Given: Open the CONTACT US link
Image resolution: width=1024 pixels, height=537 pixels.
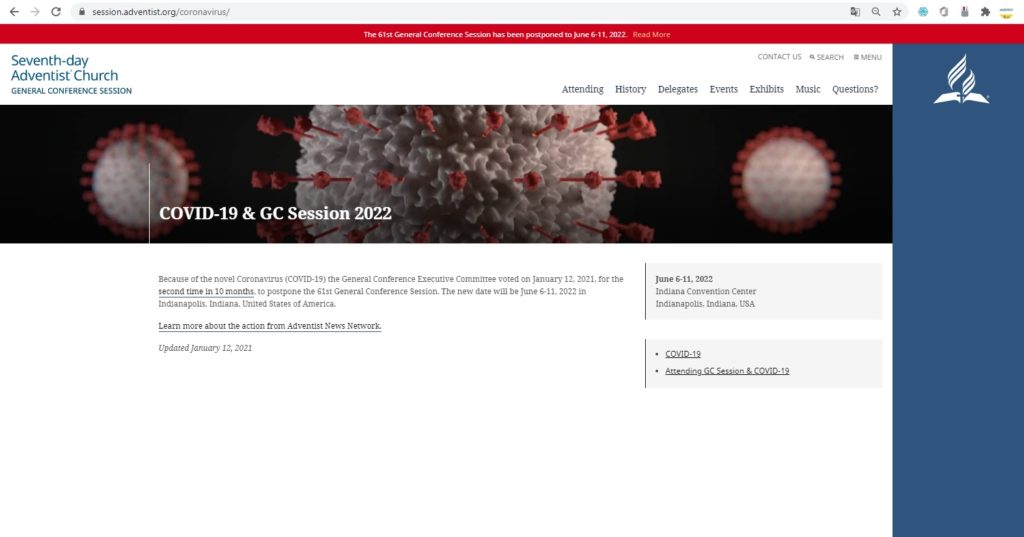Looking at the screenshot, I should point(779,57).
